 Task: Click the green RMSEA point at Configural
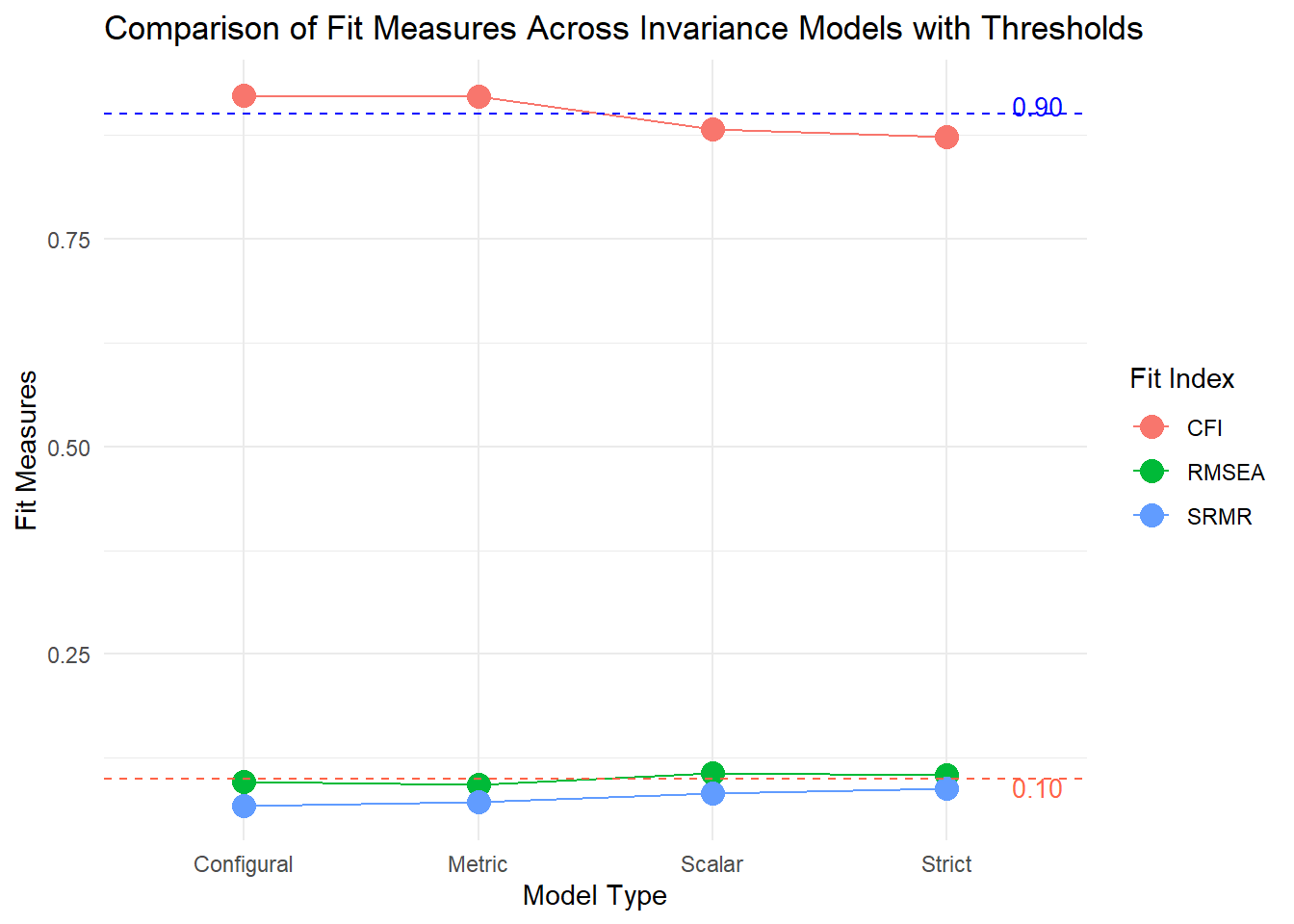244,781
